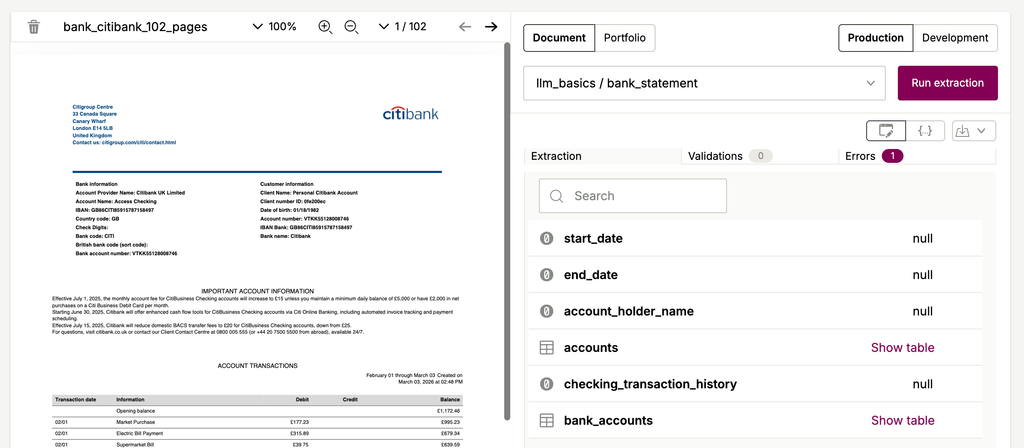
Task: Open the Extraction tab
Action: pos(602,156)
